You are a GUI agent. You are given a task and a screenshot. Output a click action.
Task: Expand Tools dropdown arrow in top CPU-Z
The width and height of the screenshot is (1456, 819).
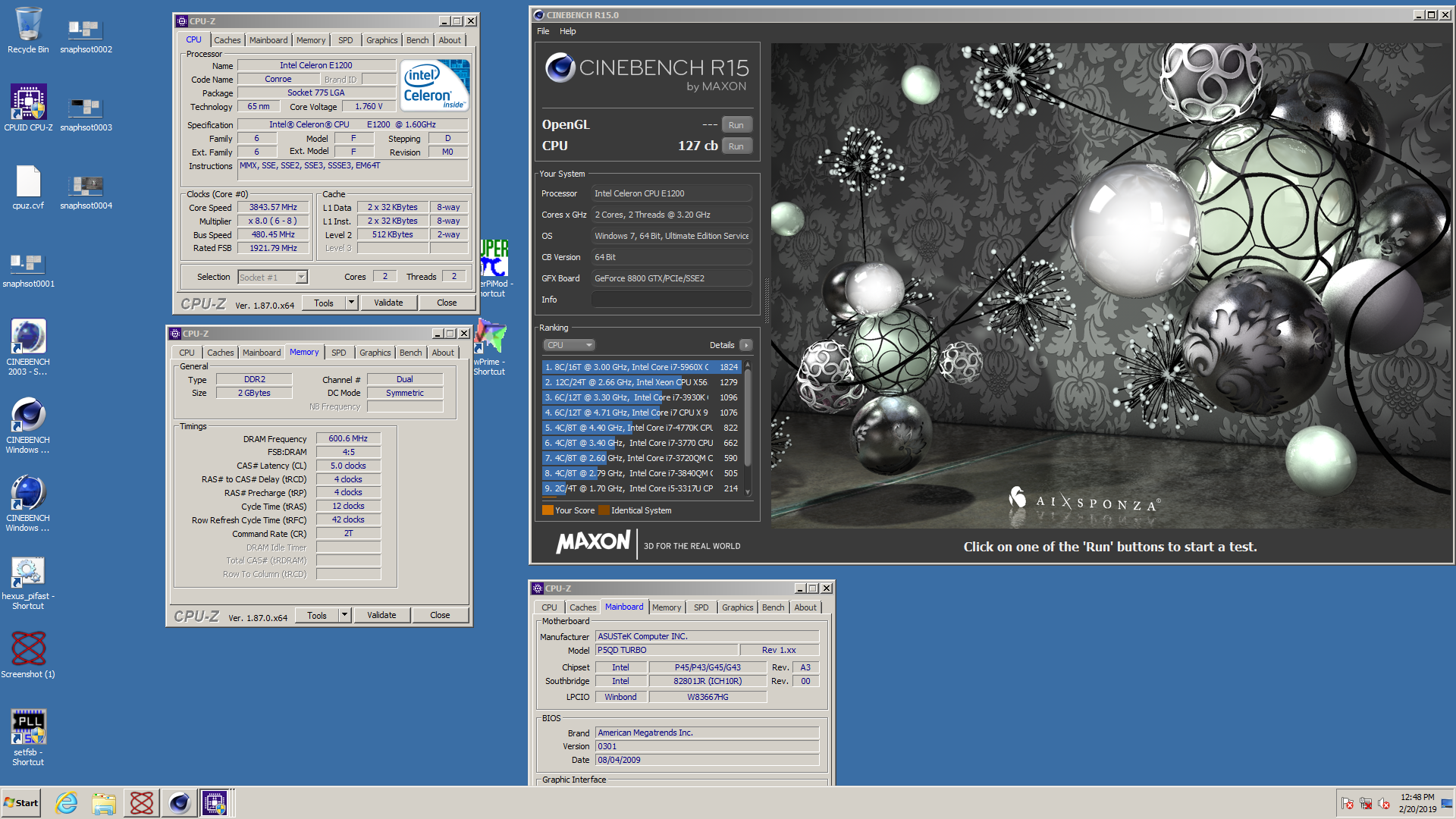351,303
